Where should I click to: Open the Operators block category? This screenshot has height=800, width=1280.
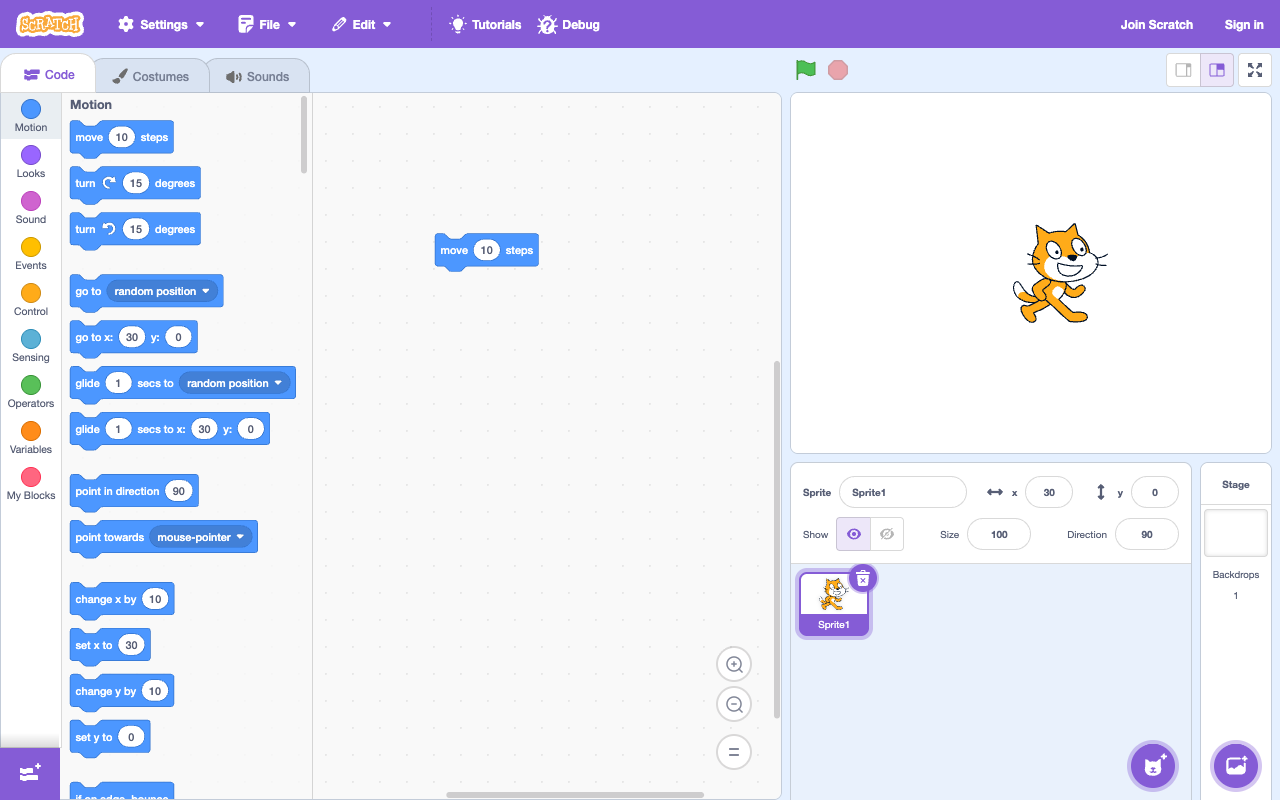pyautogui.click(x=31, y=392)
